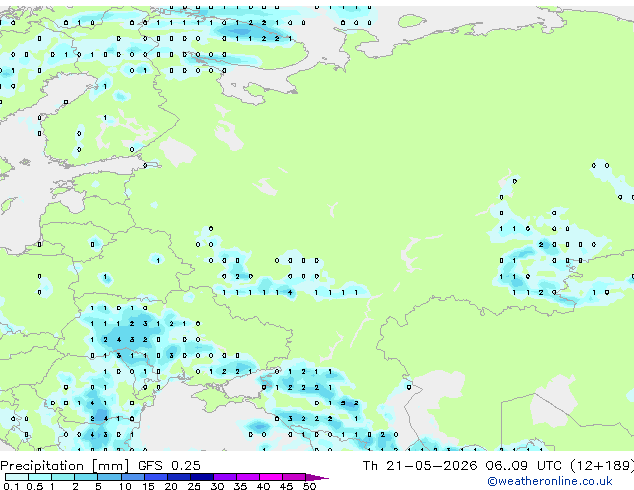Click the '30' legend scale value
Image resolution: width=634 pixels, height=490 pixels.
tap(217, 486)
